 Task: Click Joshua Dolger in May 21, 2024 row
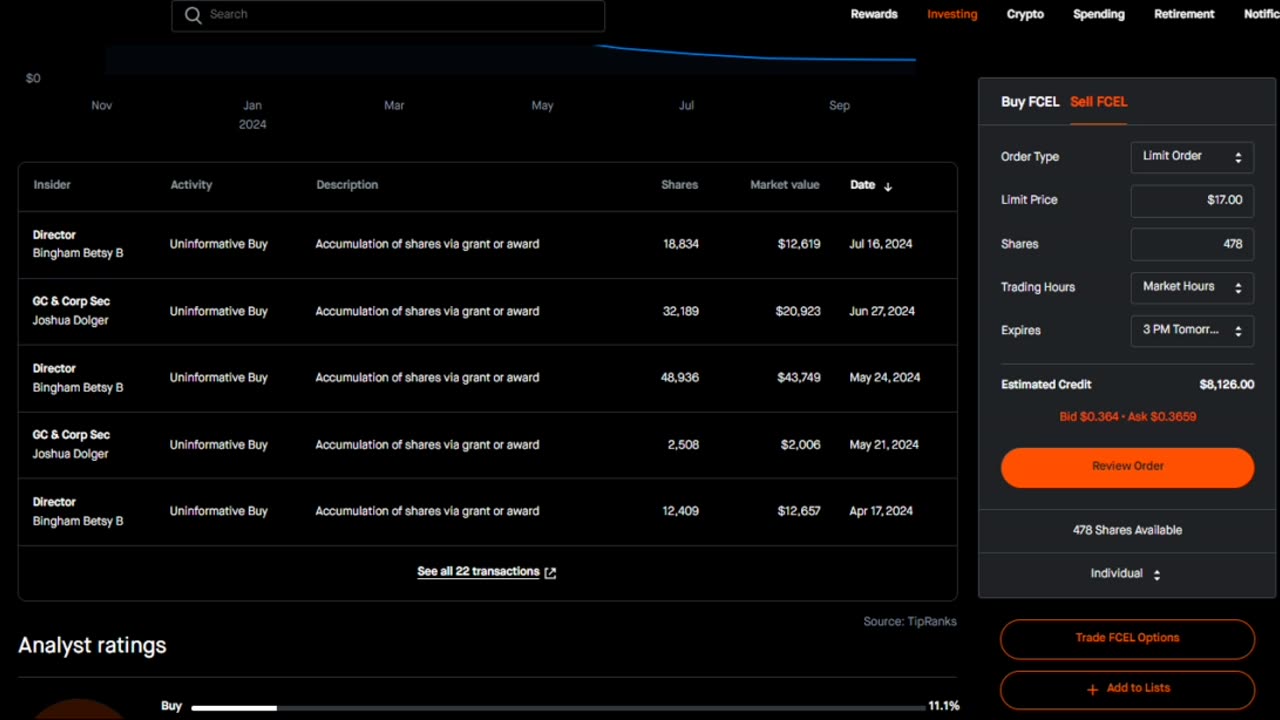click(70, 454)
